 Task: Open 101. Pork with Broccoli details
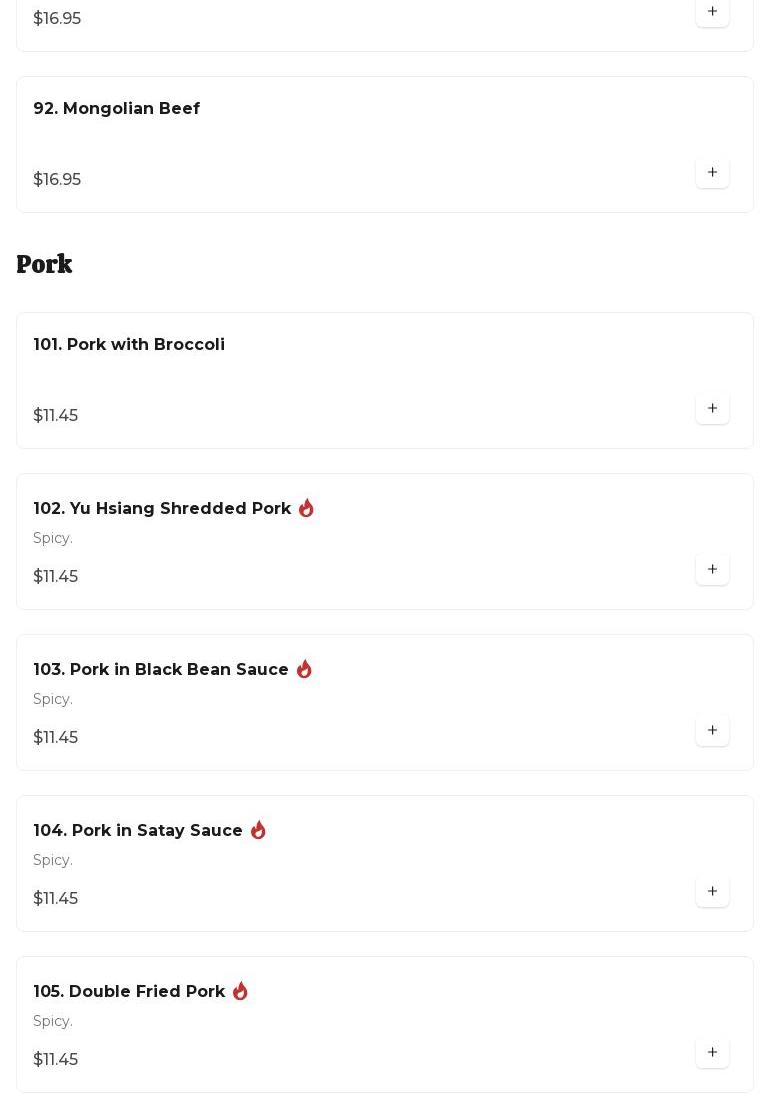(129, 344)
